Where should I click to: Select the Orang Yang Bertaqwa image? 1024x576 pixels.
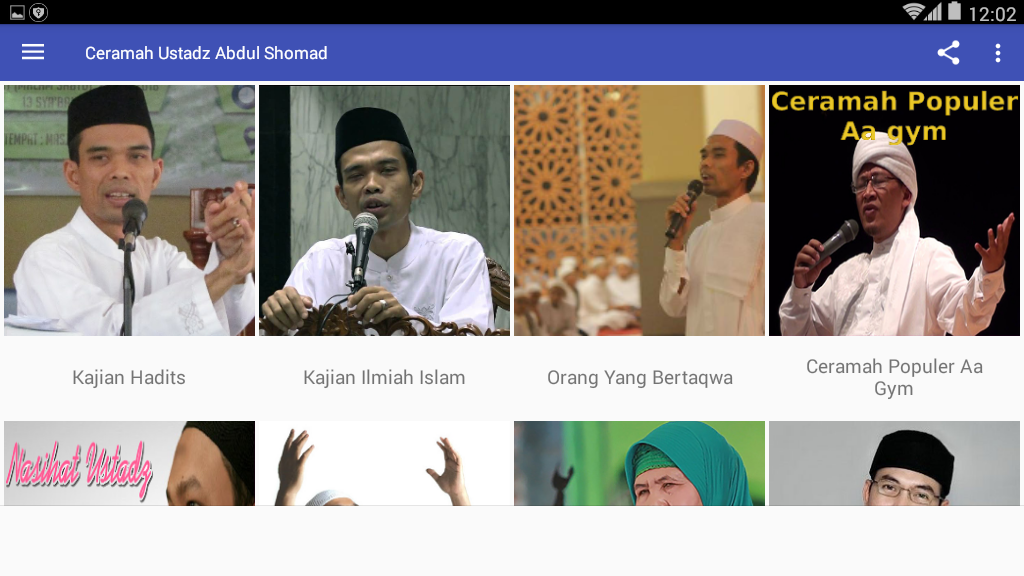coord(639,210)
